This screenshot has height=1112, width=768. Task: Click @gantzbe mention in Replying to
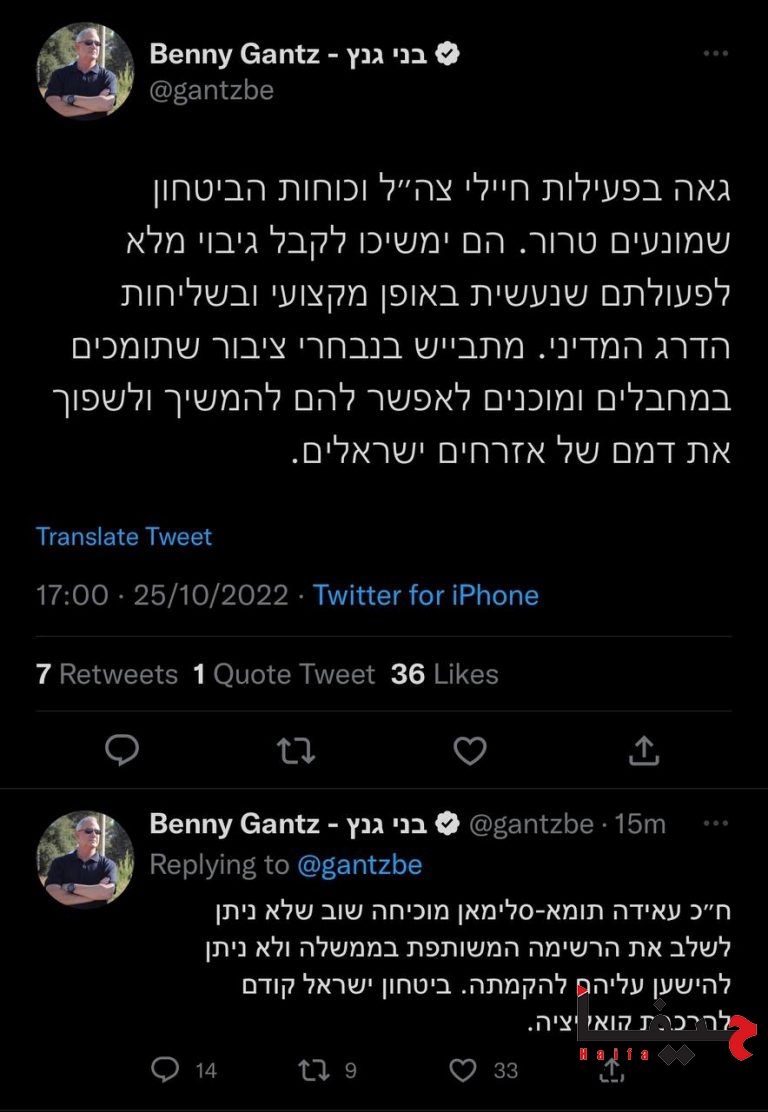pyautogui.click(x=359, y=864)
